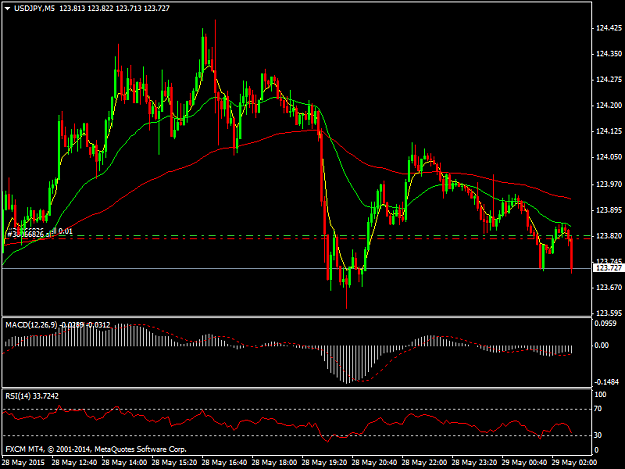Click the 28 May 16:40 time label

coord(224,463)
